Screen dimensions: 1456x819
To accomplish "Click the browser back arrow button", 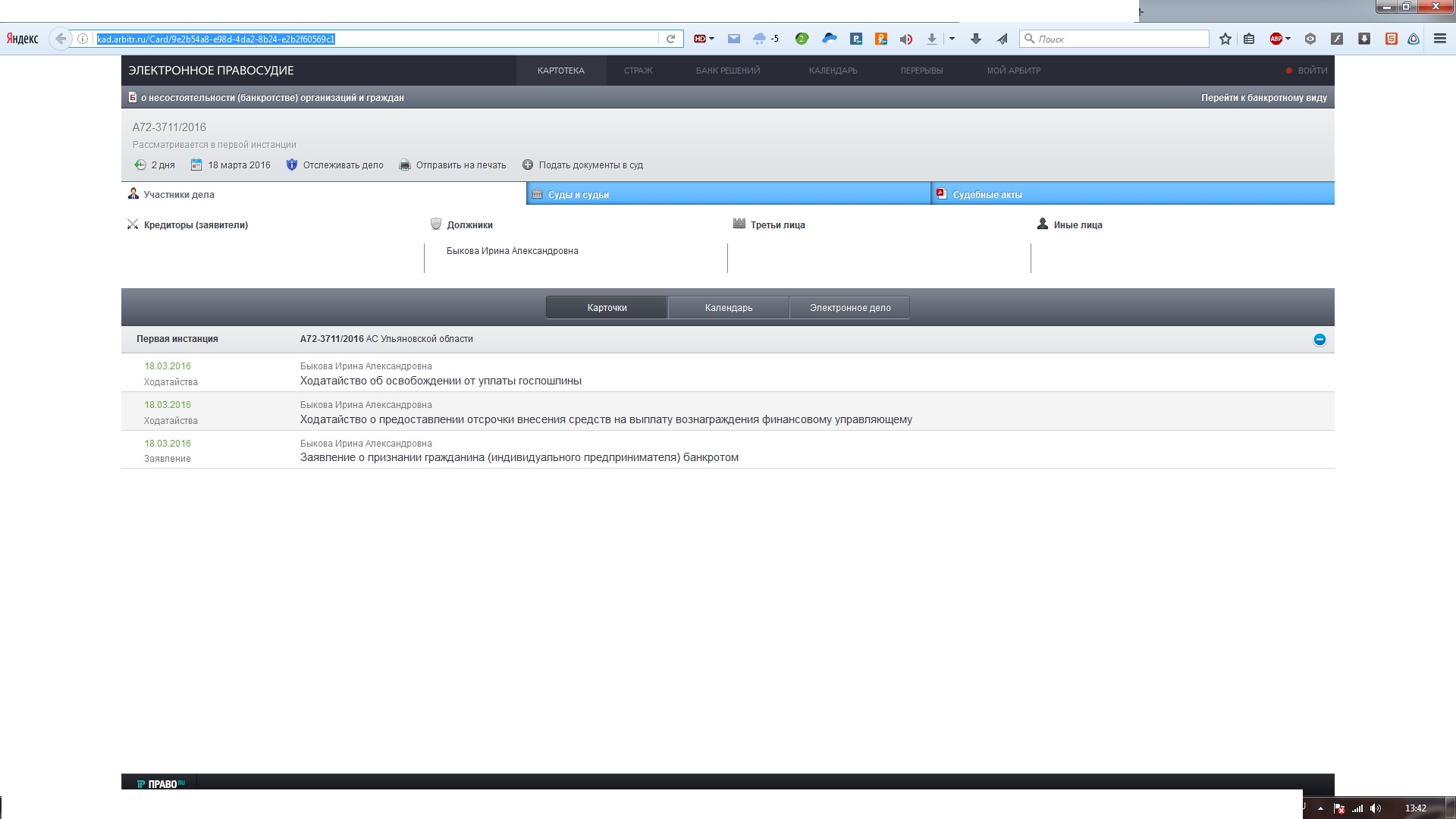I will [61, 39].
